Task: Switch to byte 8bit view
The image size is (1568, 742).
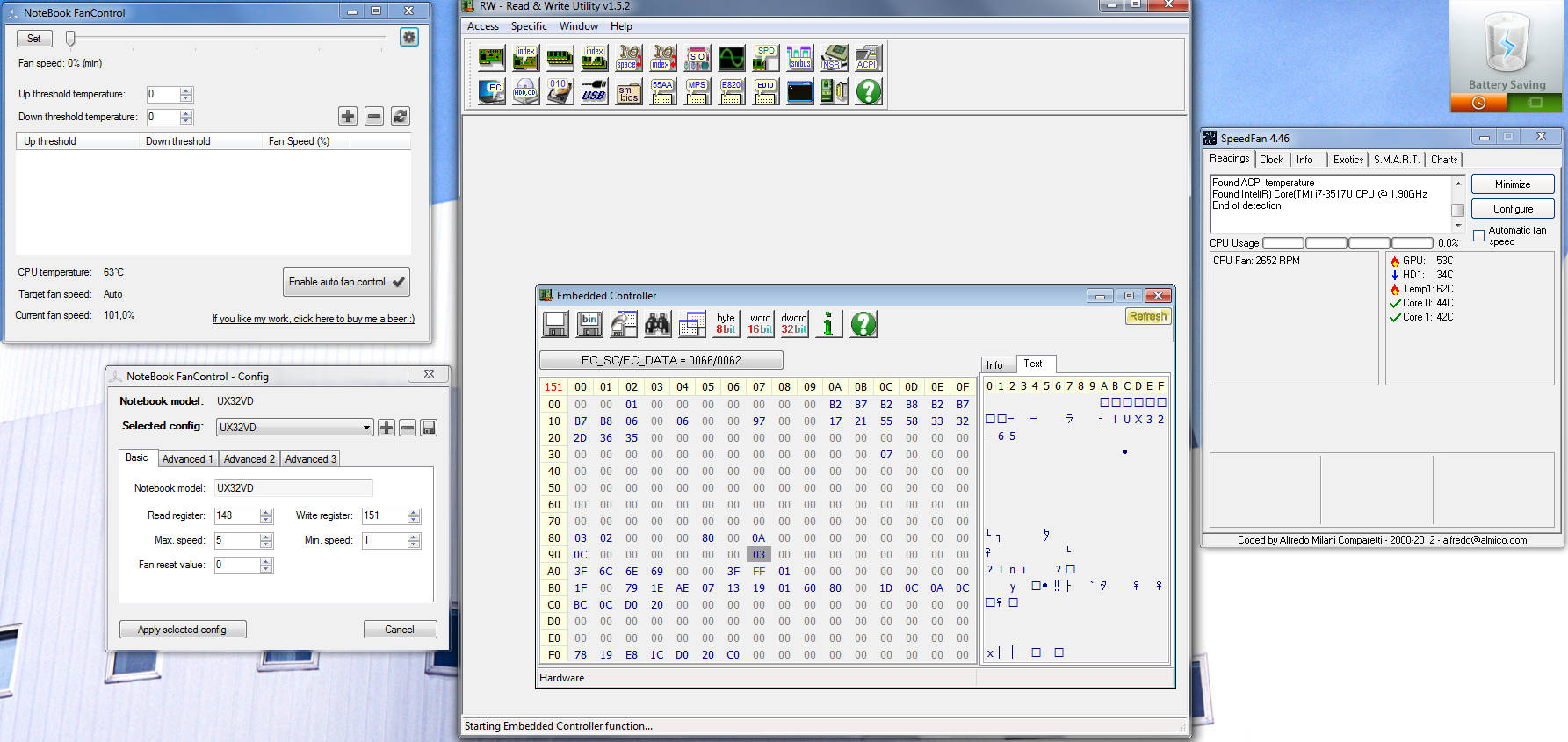Action: pyautogui.click(x=726, y=324)
